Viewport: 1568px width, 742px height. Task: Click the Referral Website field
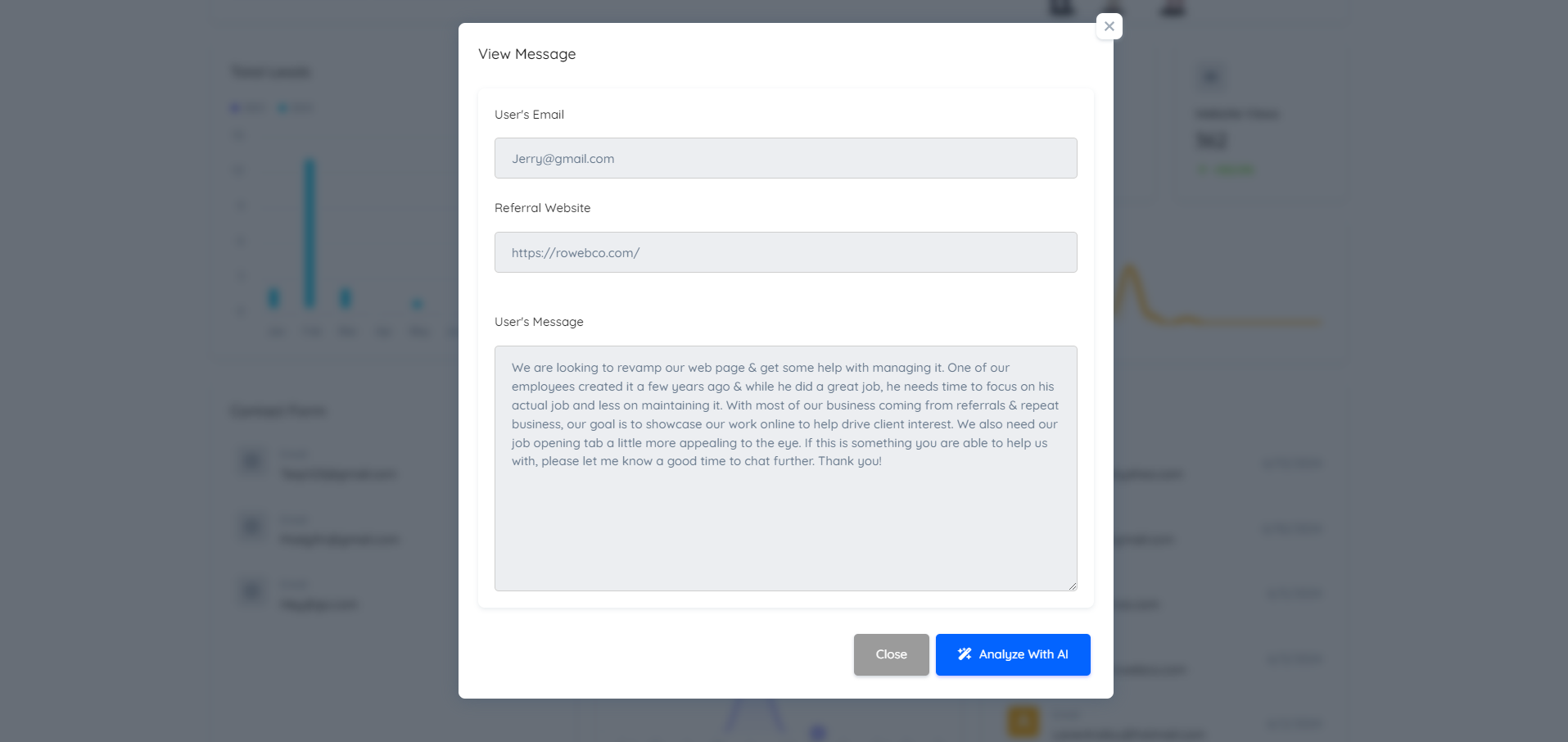785,252
